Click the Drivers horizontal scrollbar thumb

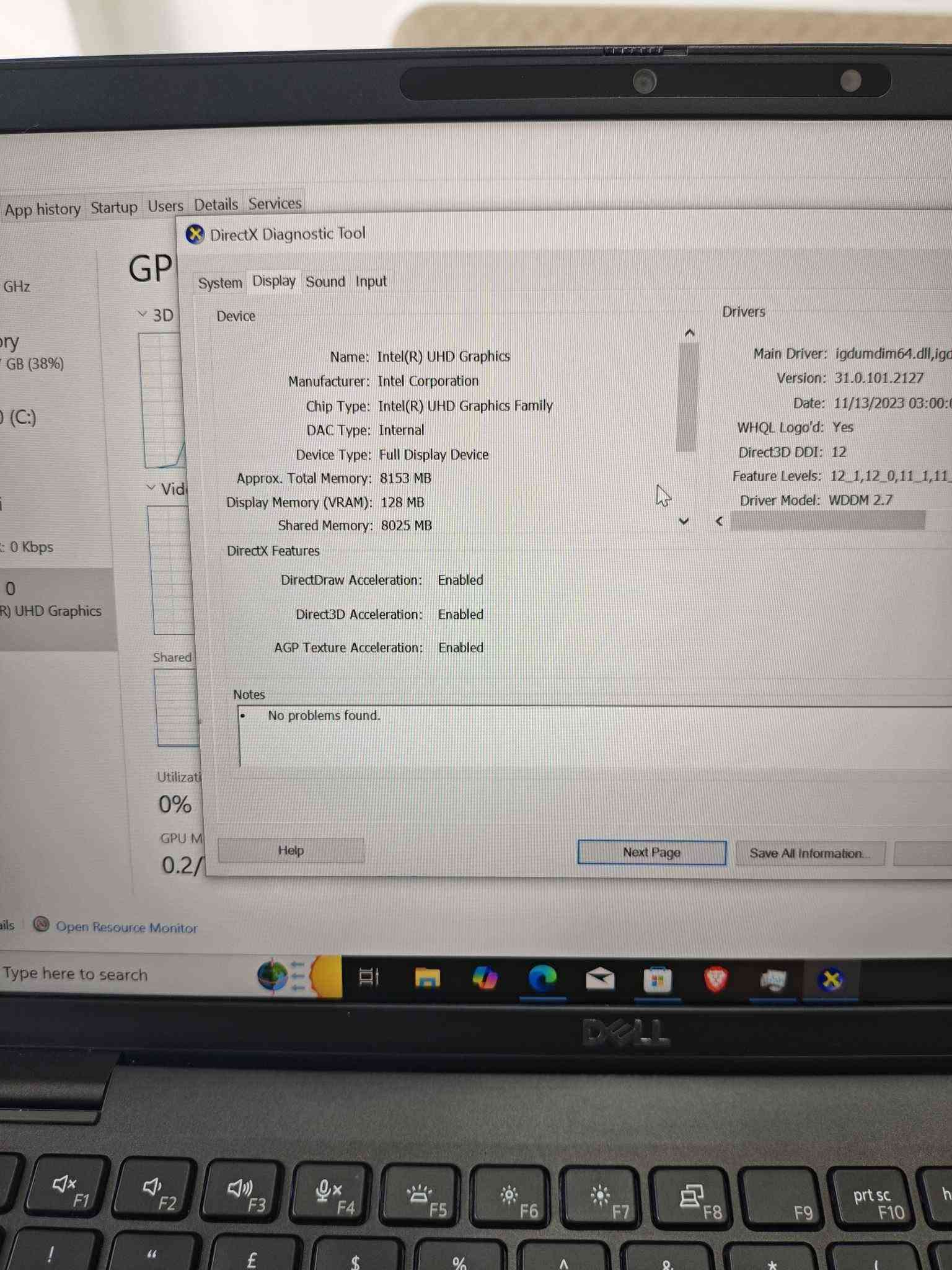point(827,521)
